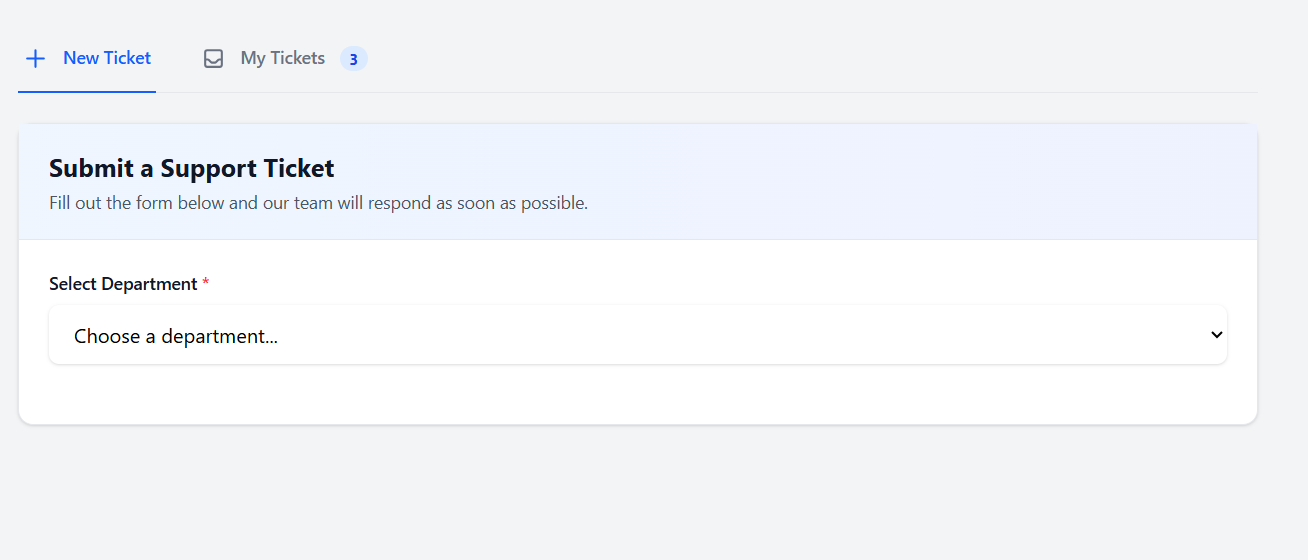Click the blue underline beneath New Ticket
This screenshot has width=1308, height=560.
(87, 92)
